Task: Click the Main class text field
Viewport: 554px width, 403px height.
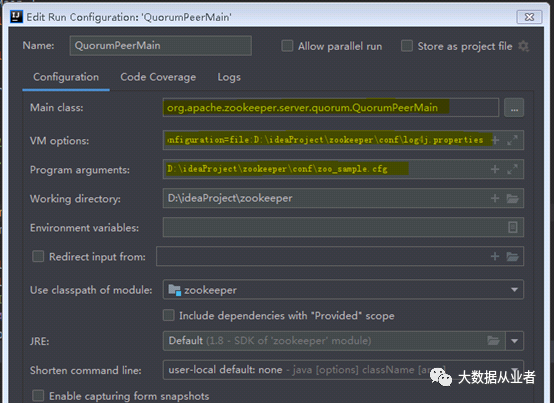Action: tap(331, 108)
